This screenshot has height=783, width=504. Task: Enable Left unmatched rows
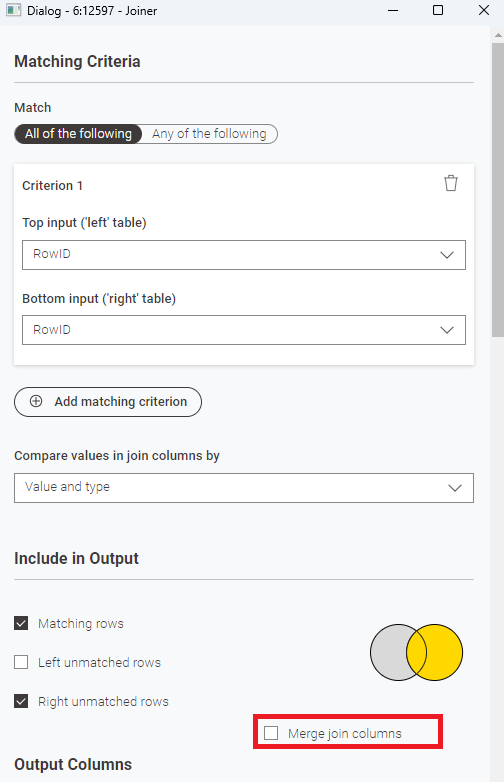click(x=21, y=662)
